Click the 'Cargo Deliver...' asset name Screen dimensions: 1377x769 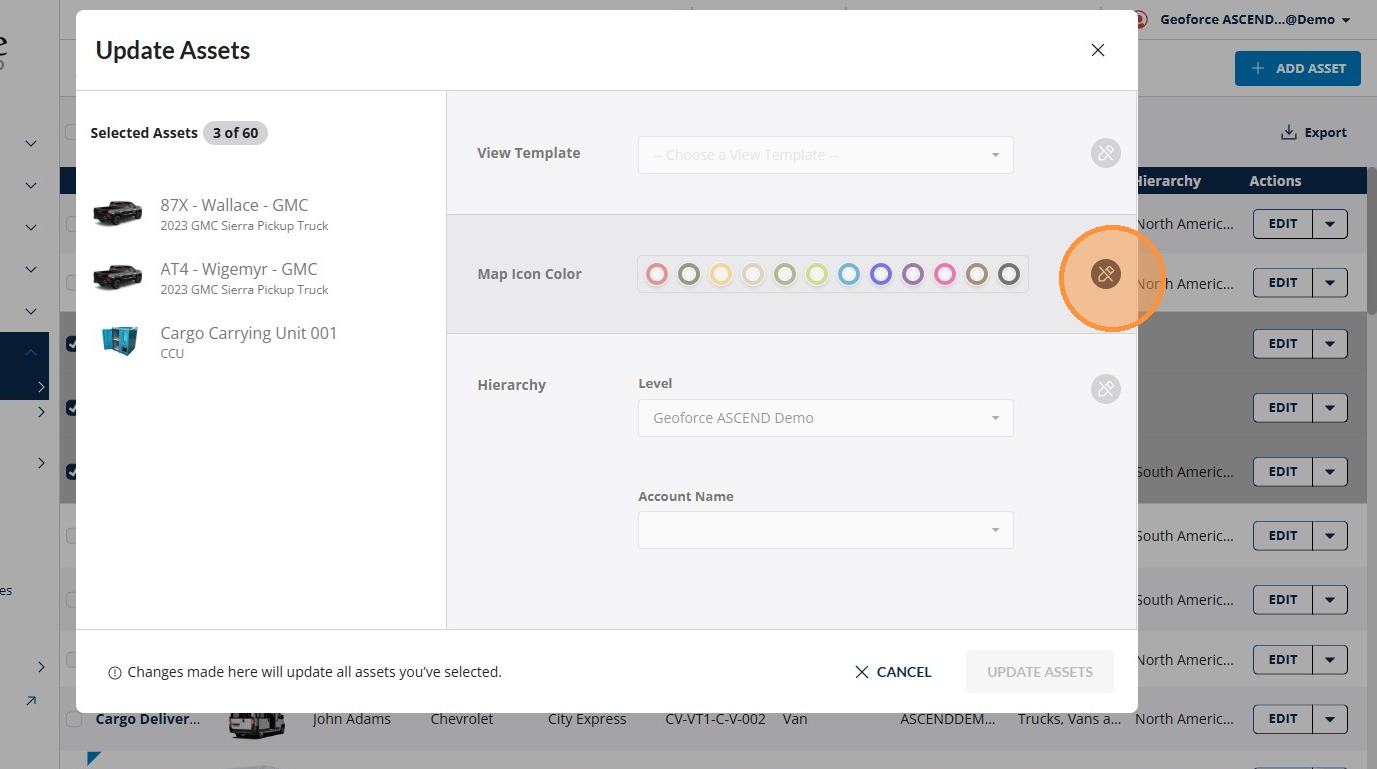coord(148,719)
